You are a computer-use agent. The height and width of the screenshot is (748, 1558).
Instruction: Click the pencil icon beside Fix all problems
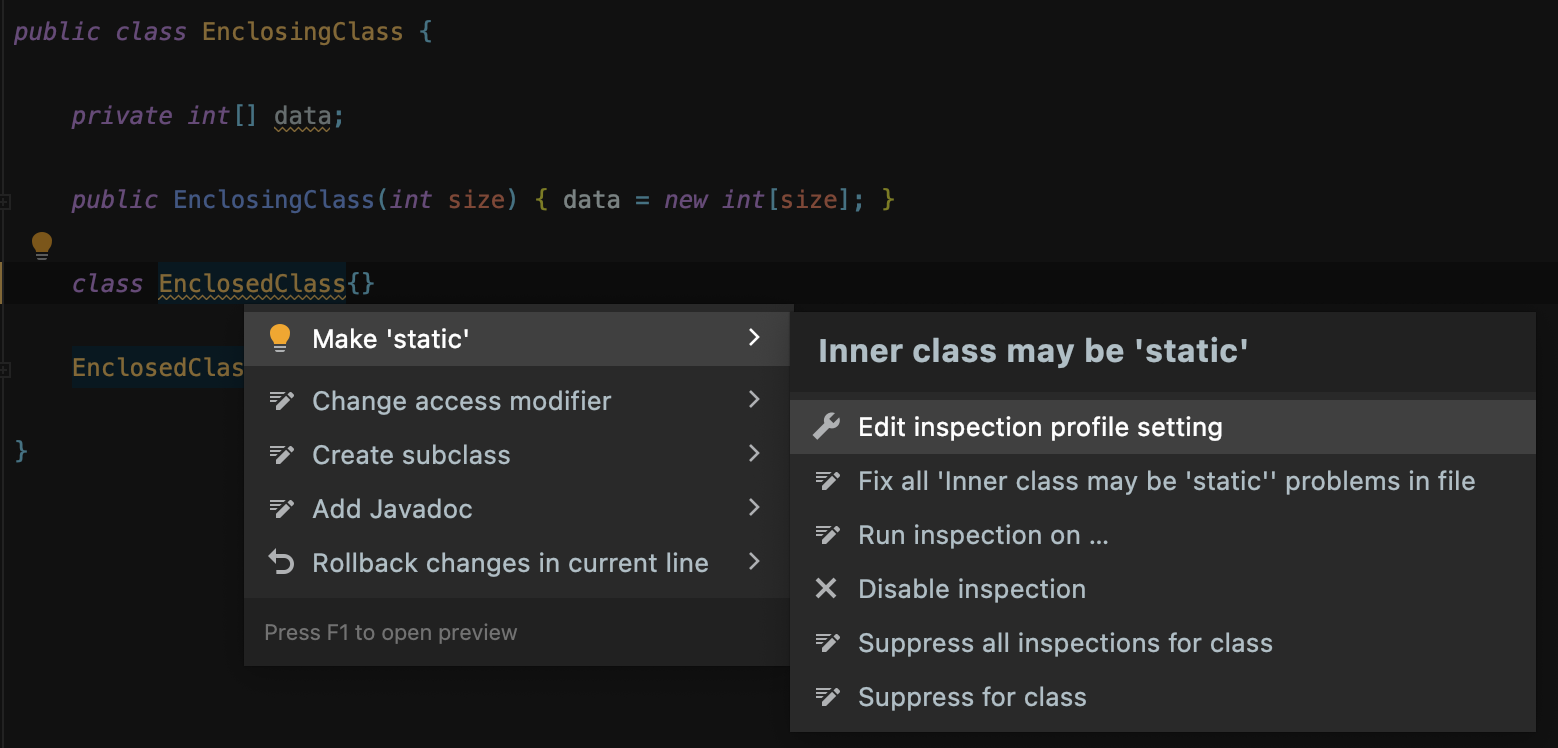[x=827, y=481]
